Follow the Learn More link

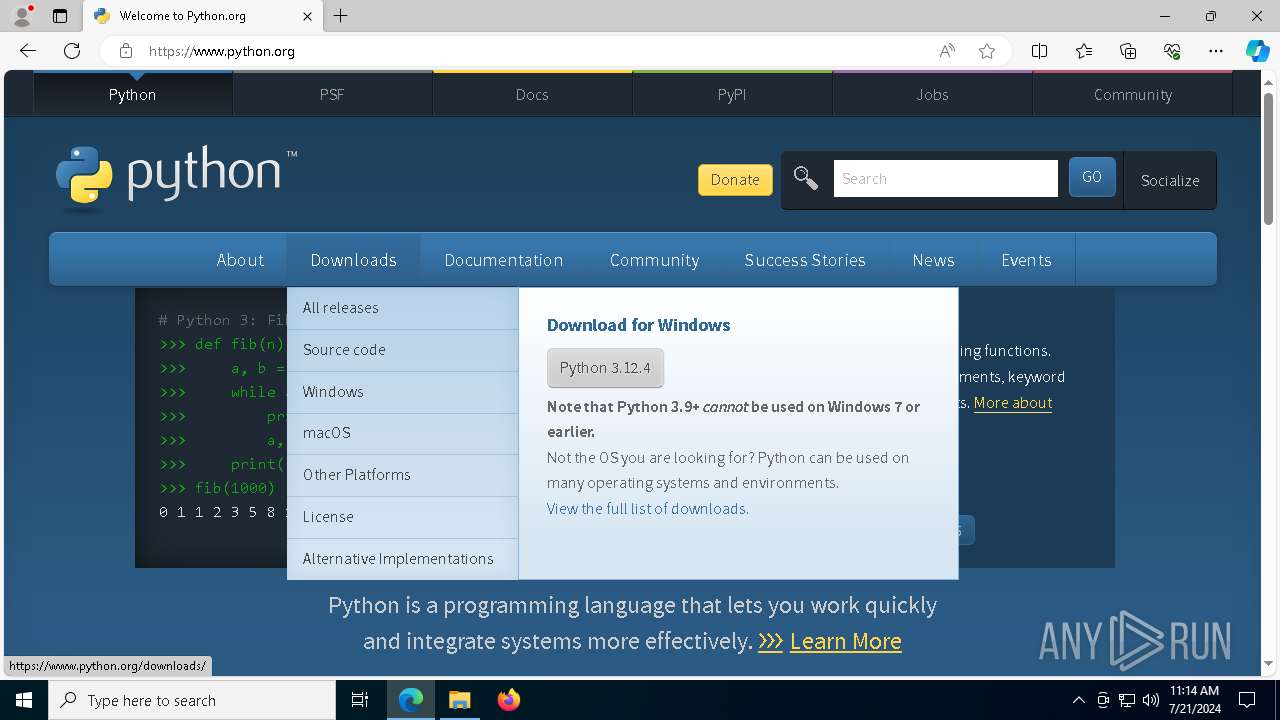click(846, 641)
